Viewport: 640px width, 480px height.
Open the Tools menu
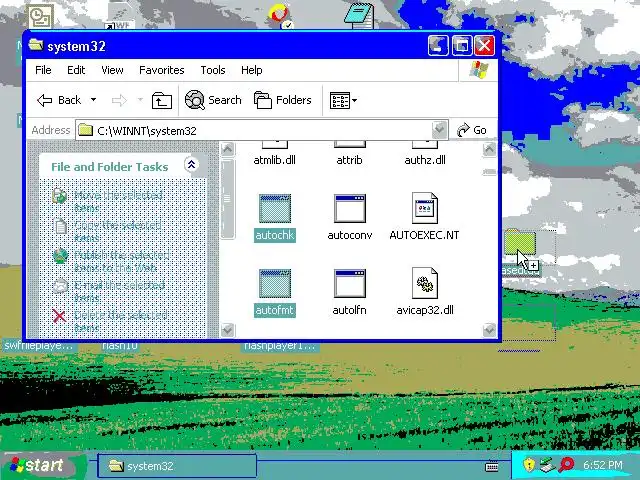pos(213,70)
